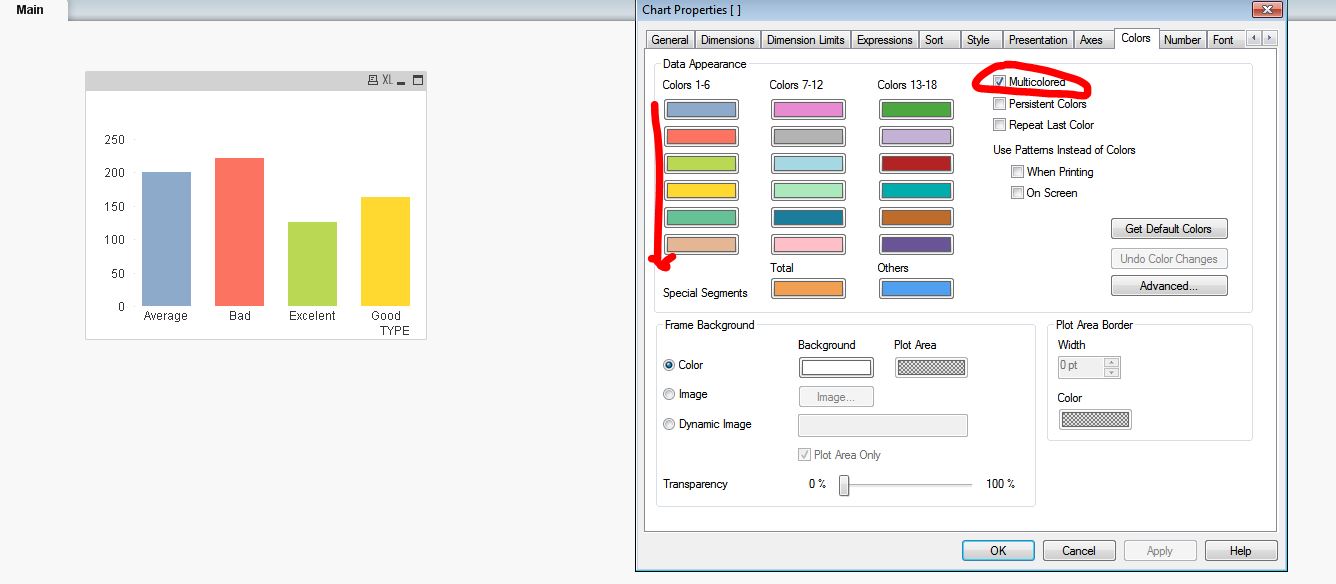Click the 'Excelent' axis label
The height and width of the screenshot is (584, 1336).
point(312,316)
